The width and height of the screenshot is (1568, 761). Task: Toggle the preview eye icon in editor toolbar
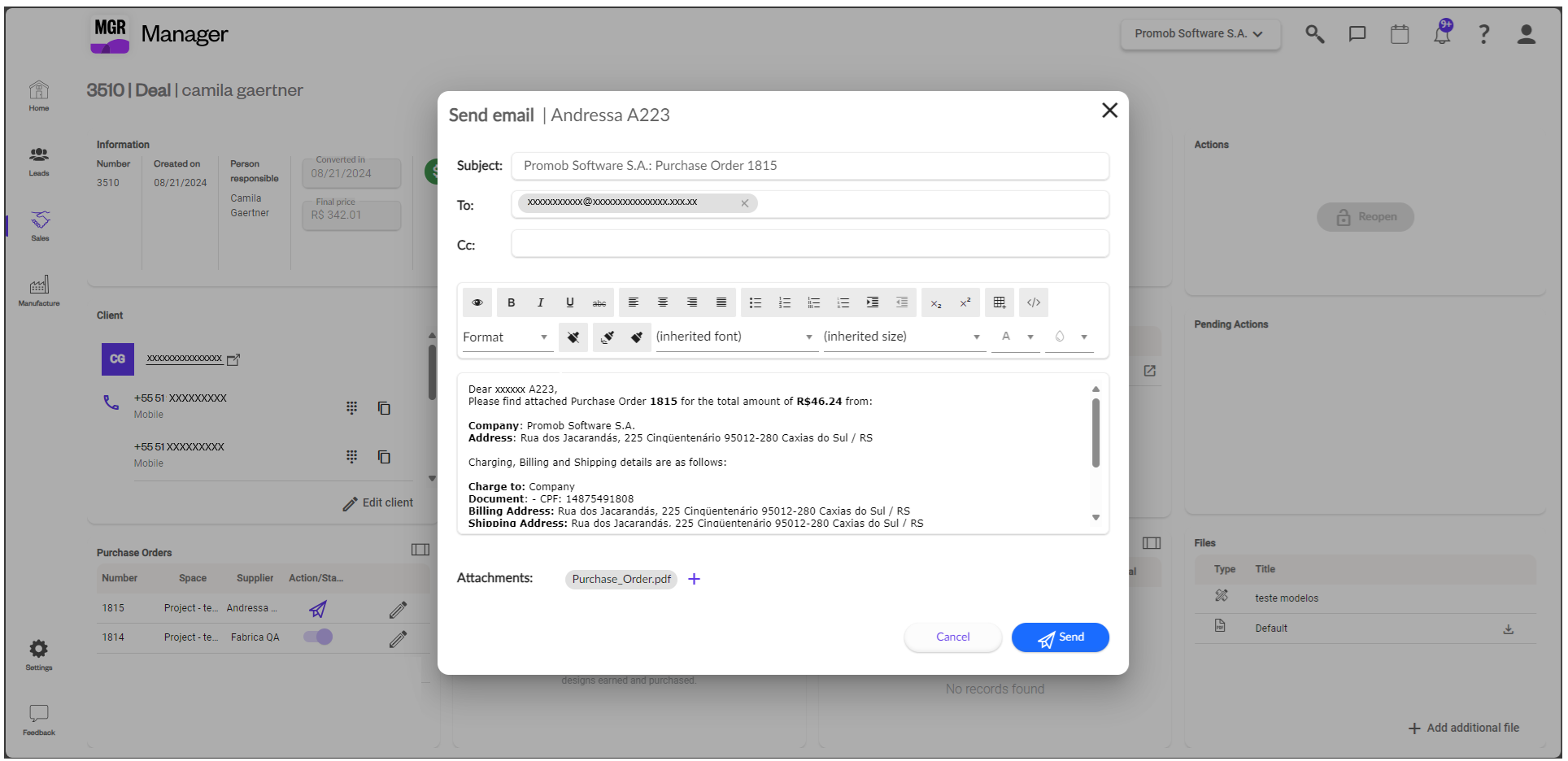(477, 302)
